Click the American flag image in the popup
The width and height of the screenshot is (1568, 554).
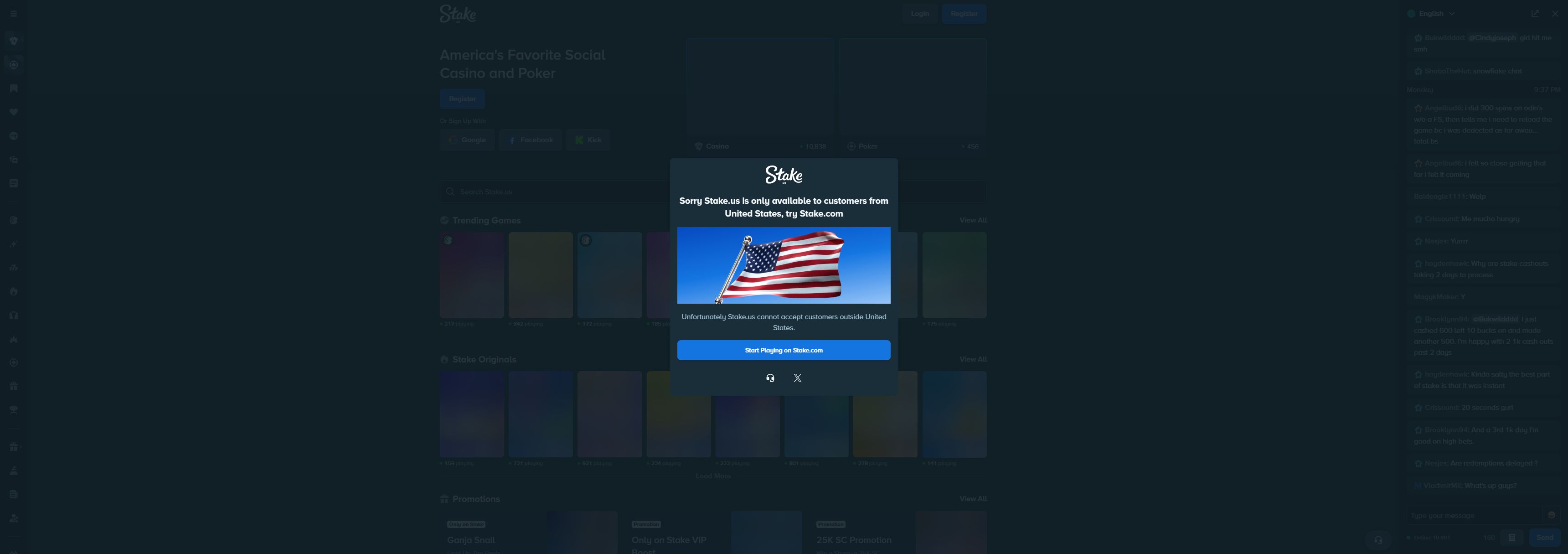click(784, 265)
